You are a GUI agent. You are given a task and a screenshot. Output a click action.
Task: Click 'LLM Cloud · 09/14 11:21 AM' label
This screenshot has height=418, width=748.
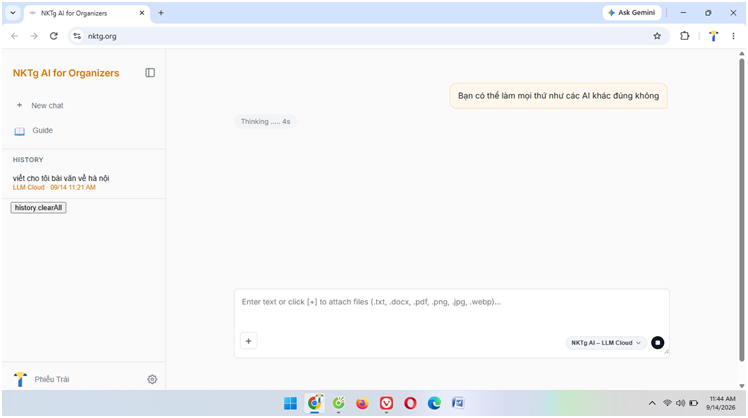54,188
